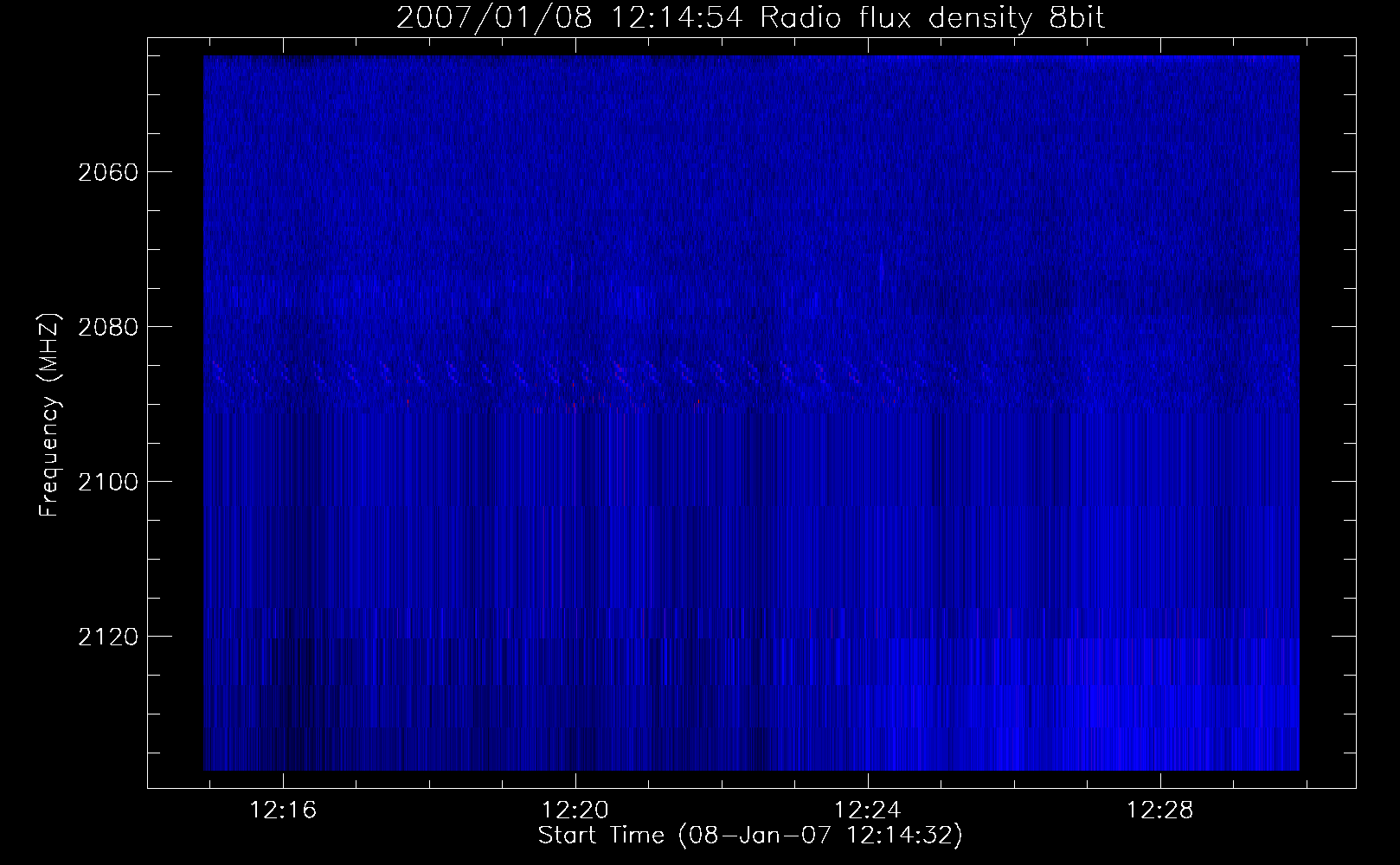The height and width of the screenshot is (865, 1400).
Task: Select the 2080 frequency tick label
Action: click(x=107, y=327)
